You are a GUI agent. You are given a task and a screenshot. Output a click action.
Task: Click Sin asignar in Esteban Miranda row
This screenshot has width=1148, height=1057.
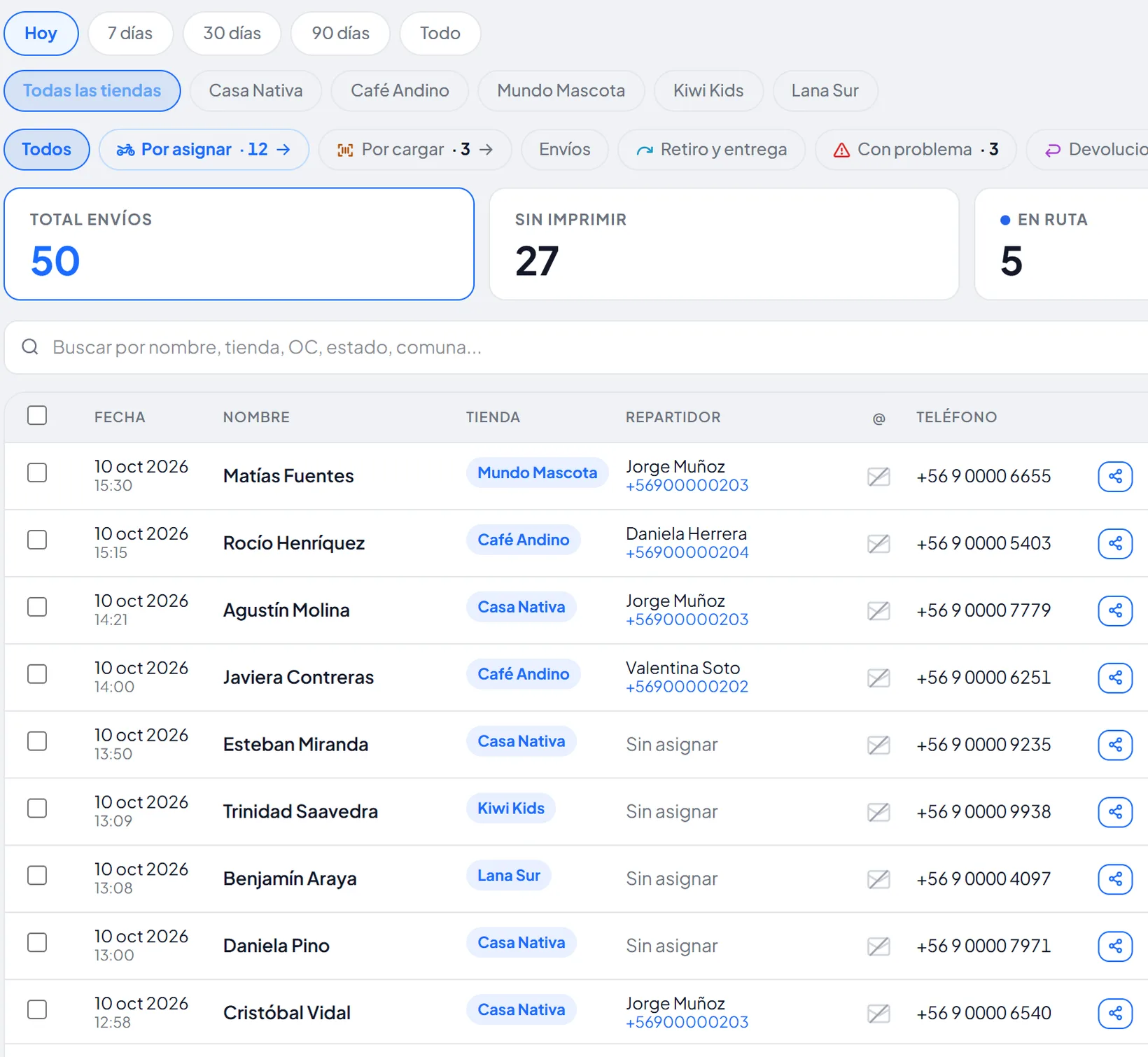672,745
